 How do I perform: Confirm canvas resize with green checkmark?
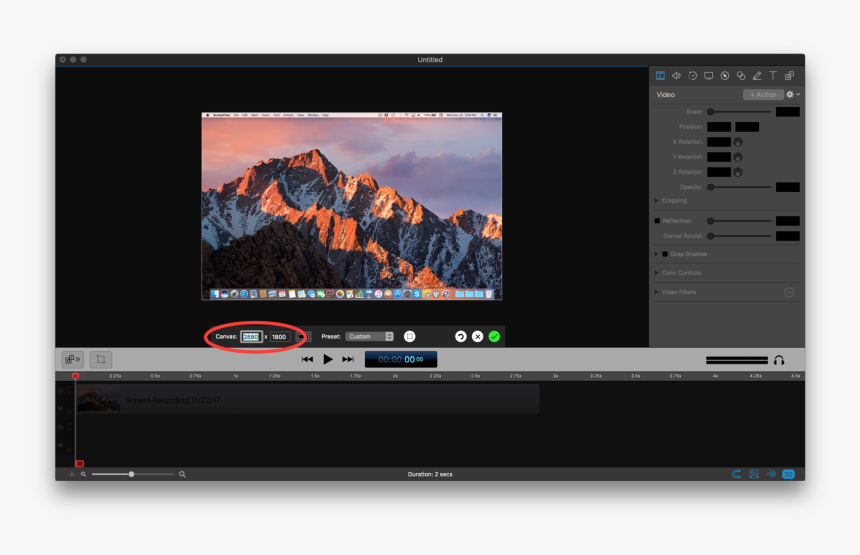coord(494,337)
